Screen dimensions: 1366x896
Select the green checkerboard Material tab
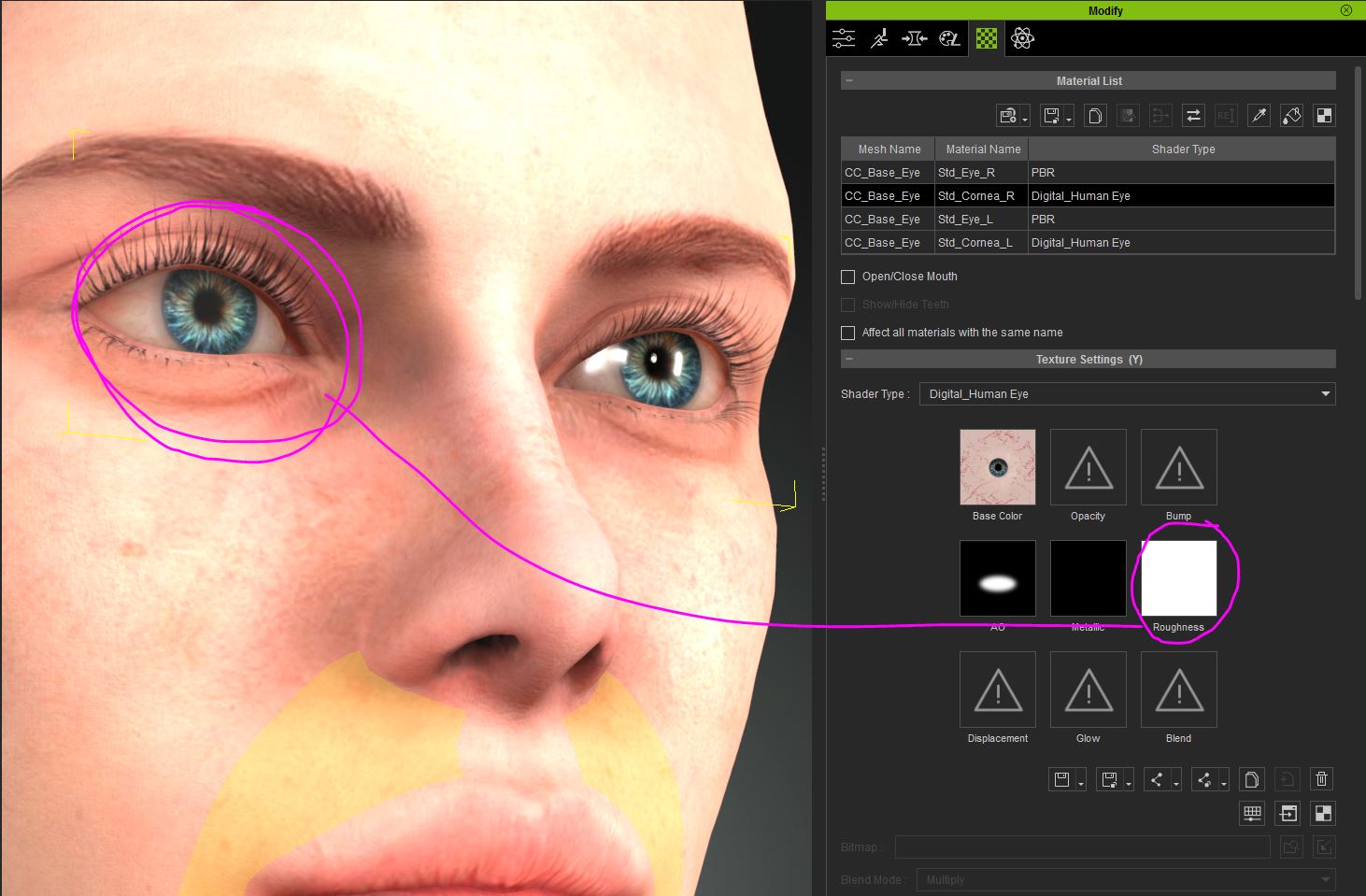click(x=986, y=38)
